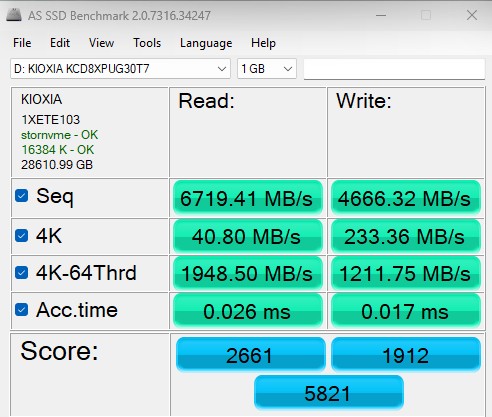Open the File menu

[22, 43]
